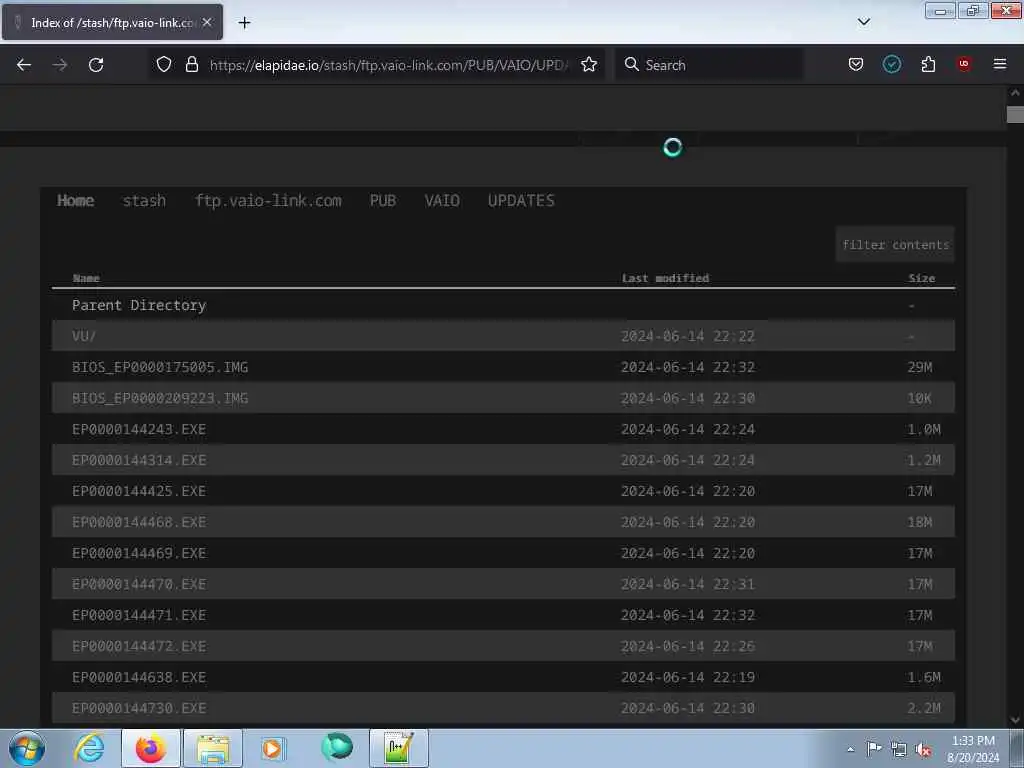
Task: Click the forward navigation arrow
Action: pyautogui.click(x=60, y=65)
